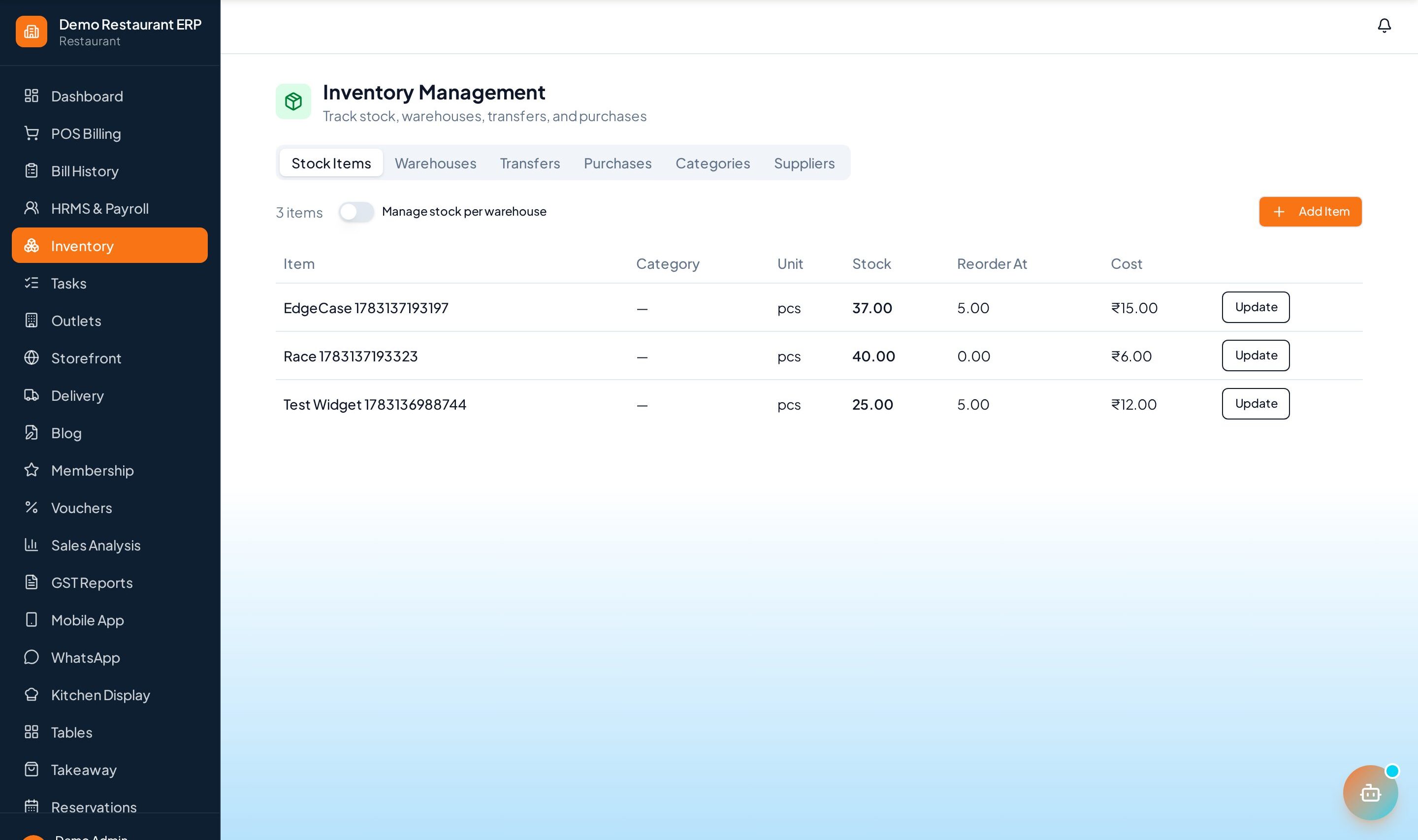Click the 37.00 stock value
Image resolution: width=1418 pixels, height=840 pixels.
point(872,308)
